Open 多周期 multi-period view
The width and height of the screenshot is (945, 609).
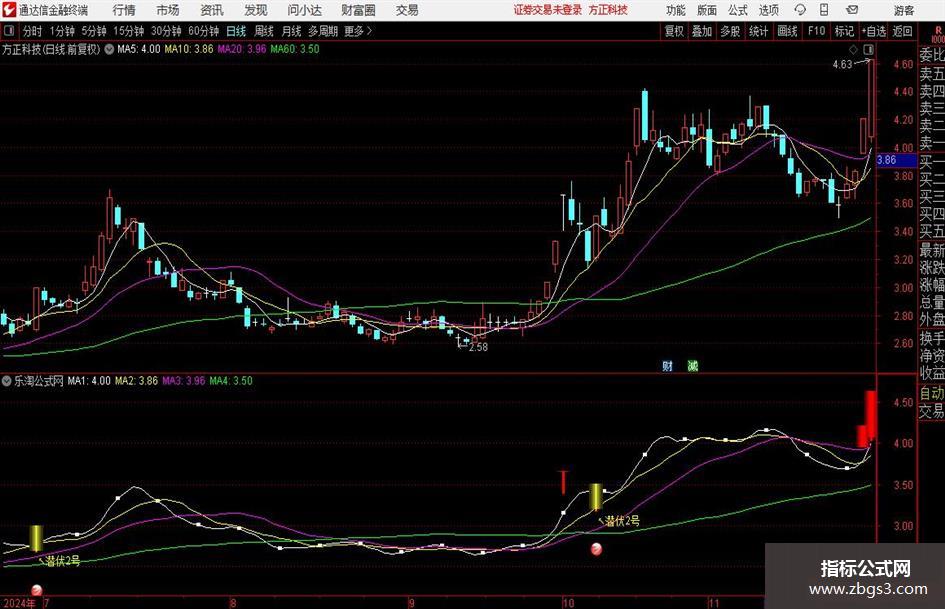pos(323,31)
